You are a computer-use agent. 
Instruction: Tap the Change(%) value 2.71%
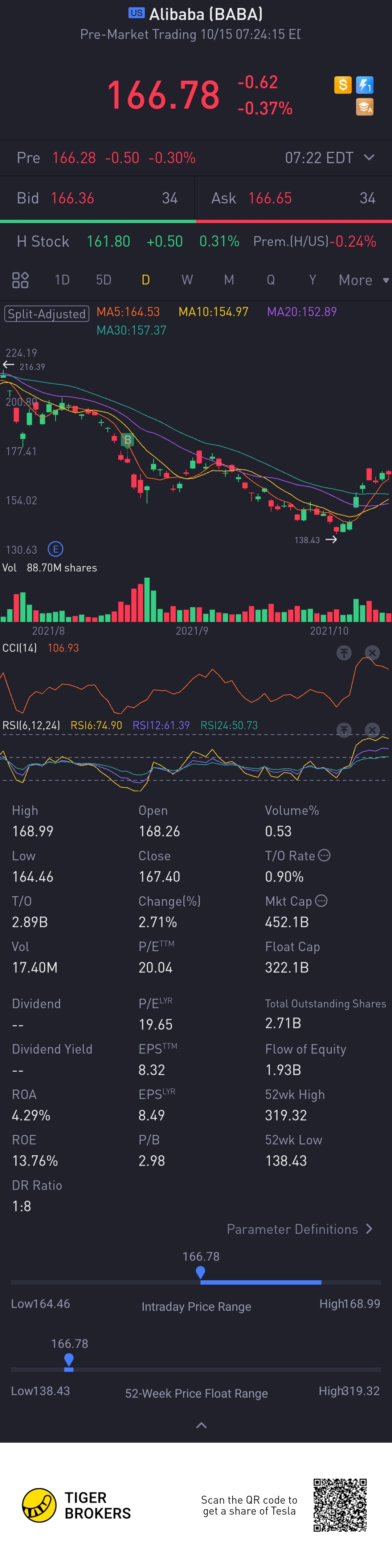[158, 922]
